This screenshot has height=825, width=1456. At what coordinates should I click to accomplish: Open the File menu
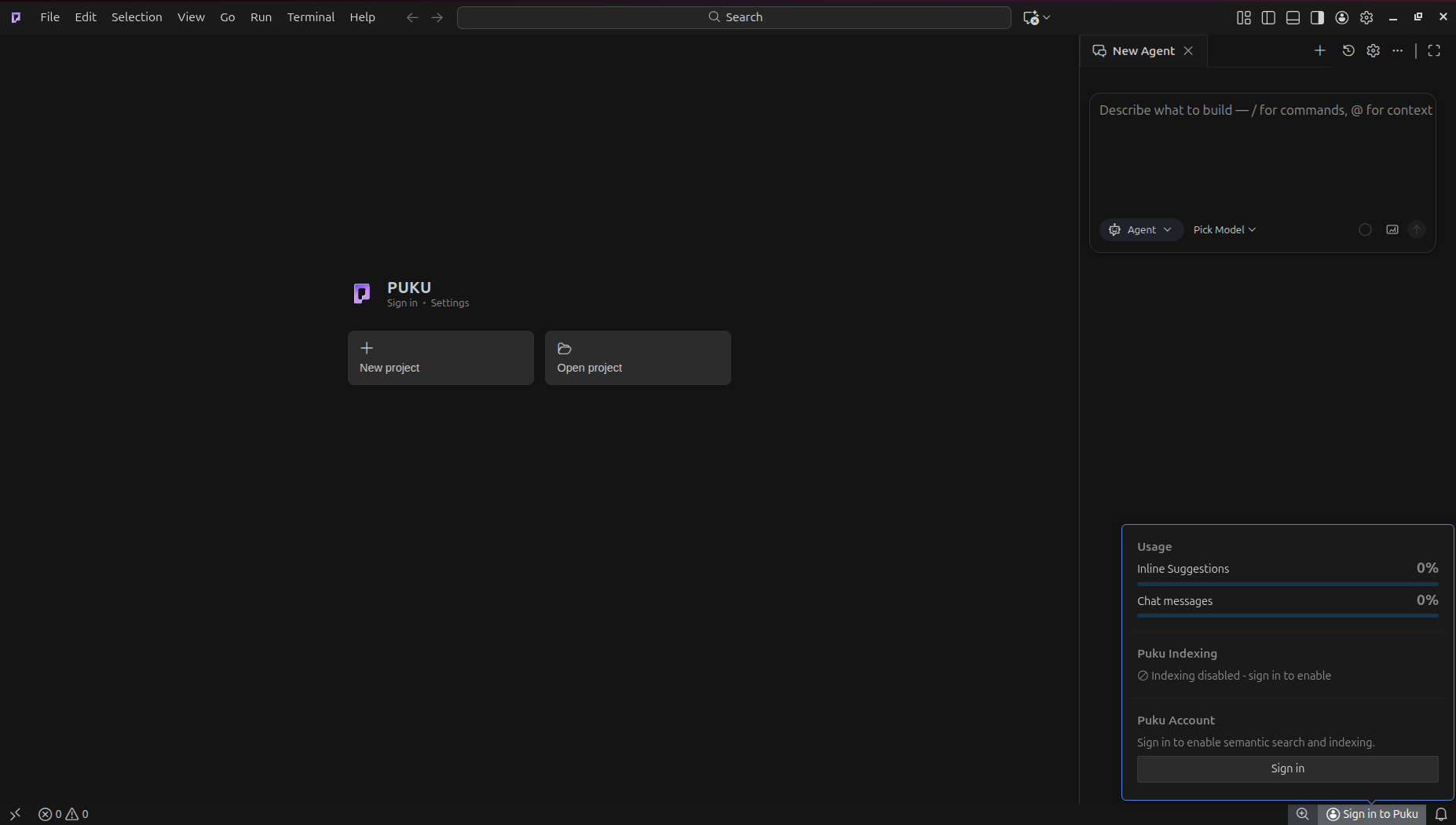pos(50,17)
